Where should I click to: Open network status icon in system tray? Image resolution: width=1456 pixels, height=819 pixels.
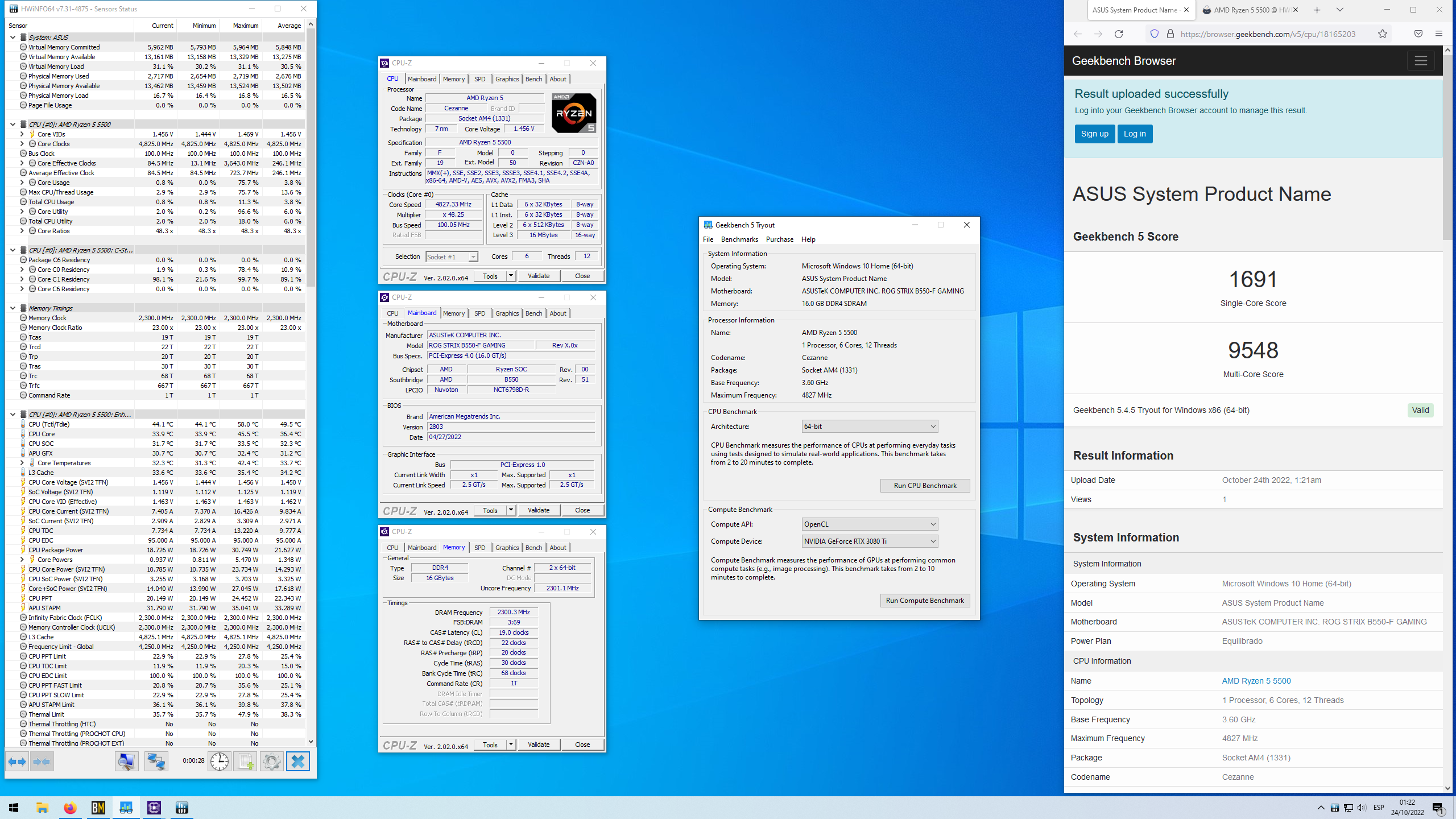tap(1348, 808)
